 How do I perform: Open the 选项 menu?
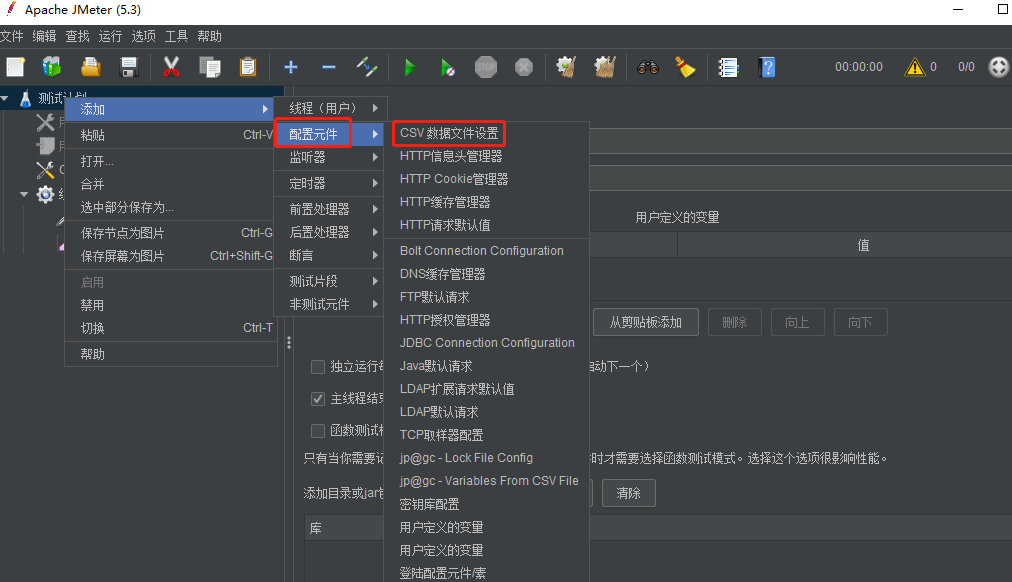coord(143,36)
